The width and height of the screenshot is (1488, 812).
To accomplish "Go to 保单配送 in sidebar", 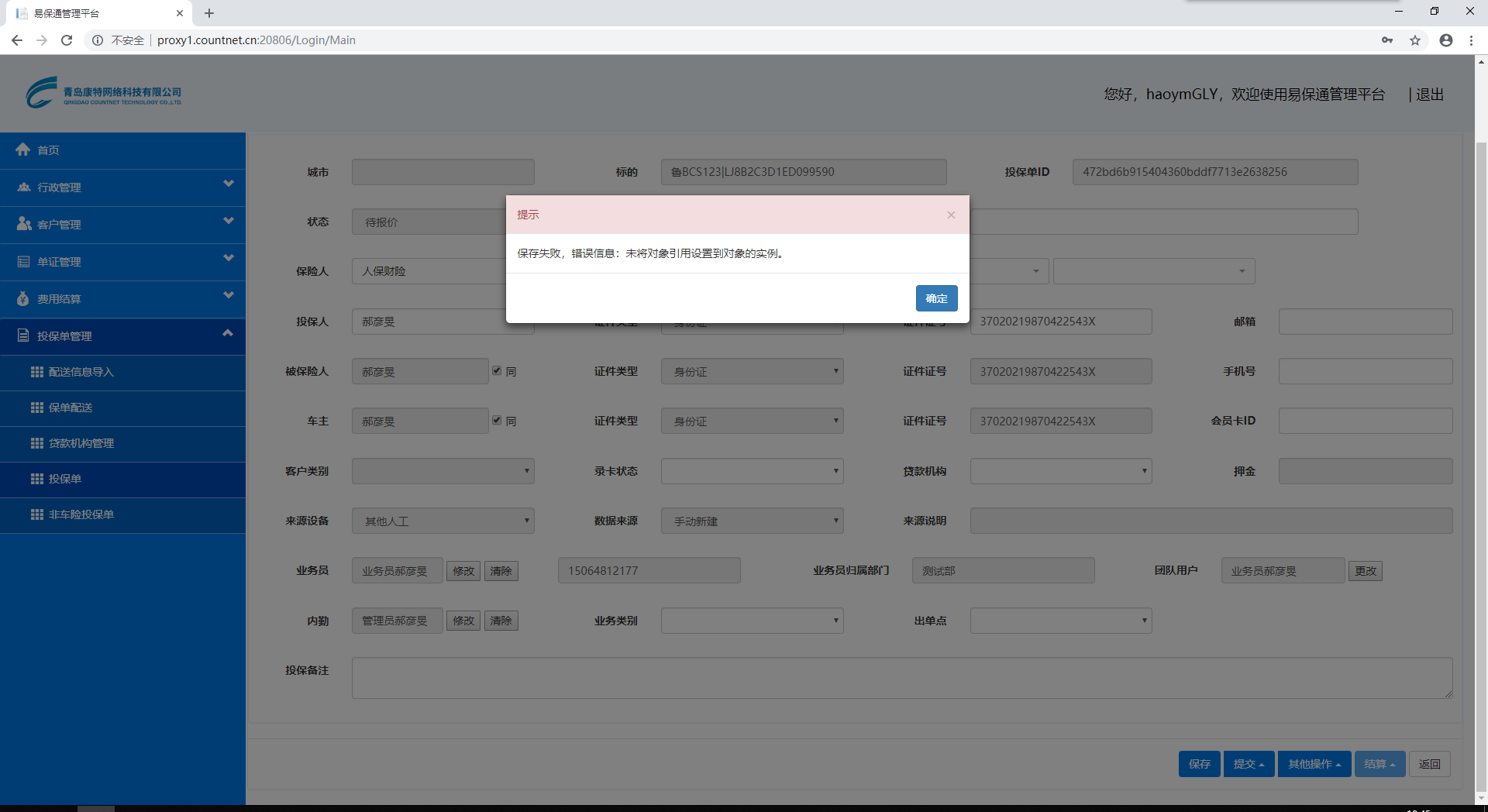I will [x=122, y=408].
